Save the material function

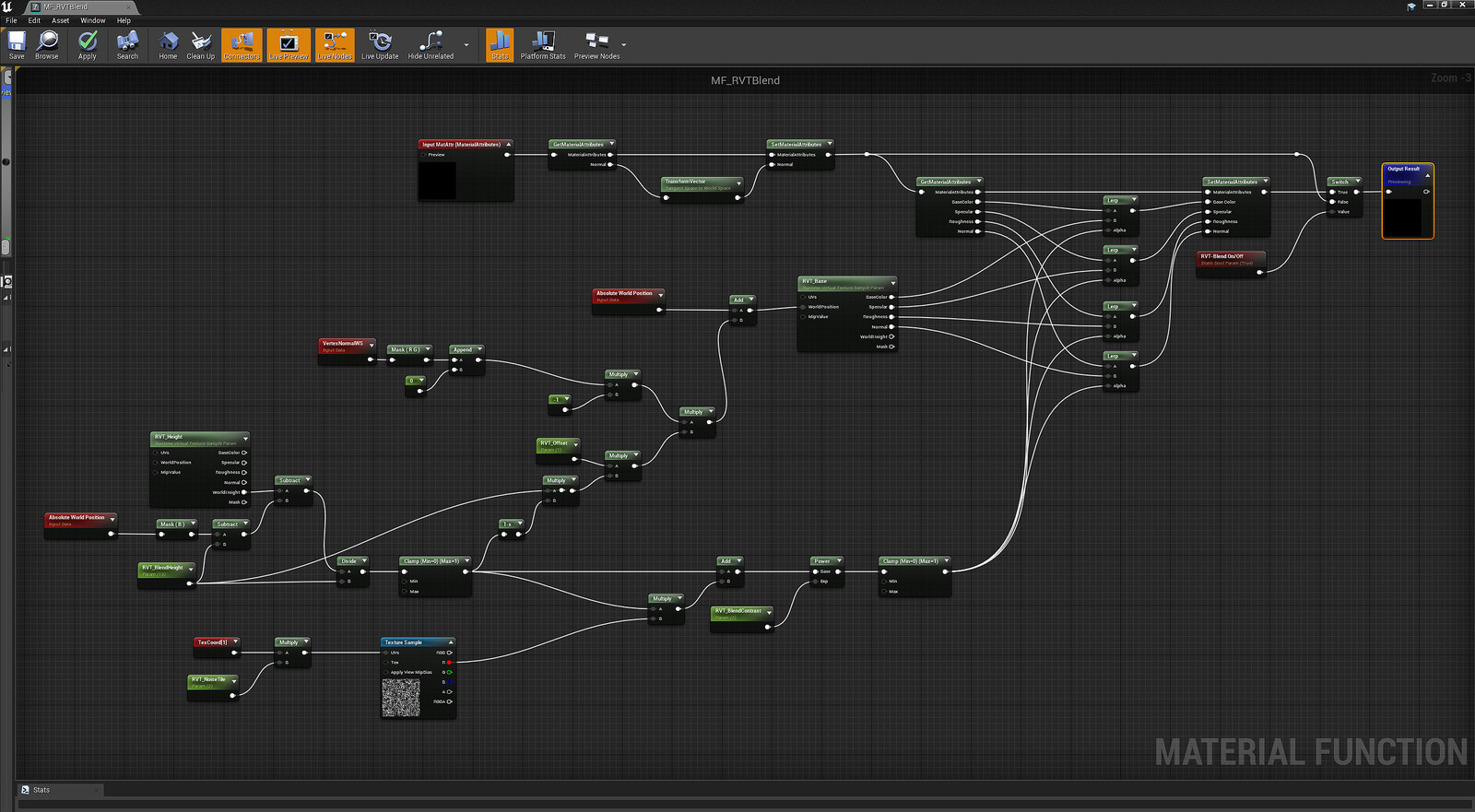(17, 44)
